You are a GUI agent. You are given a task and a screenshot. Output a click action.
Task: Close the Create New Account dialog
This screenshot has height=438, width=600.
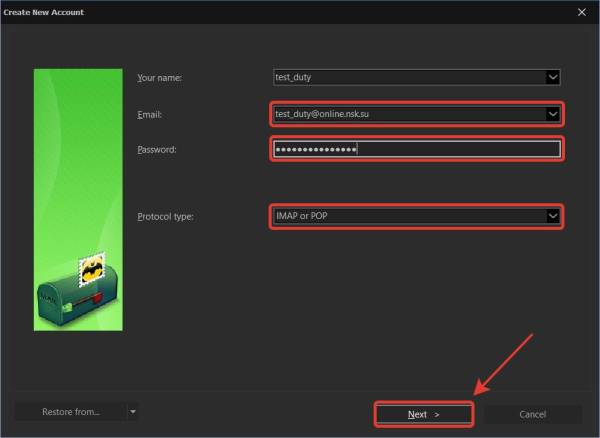click(581, 12)
